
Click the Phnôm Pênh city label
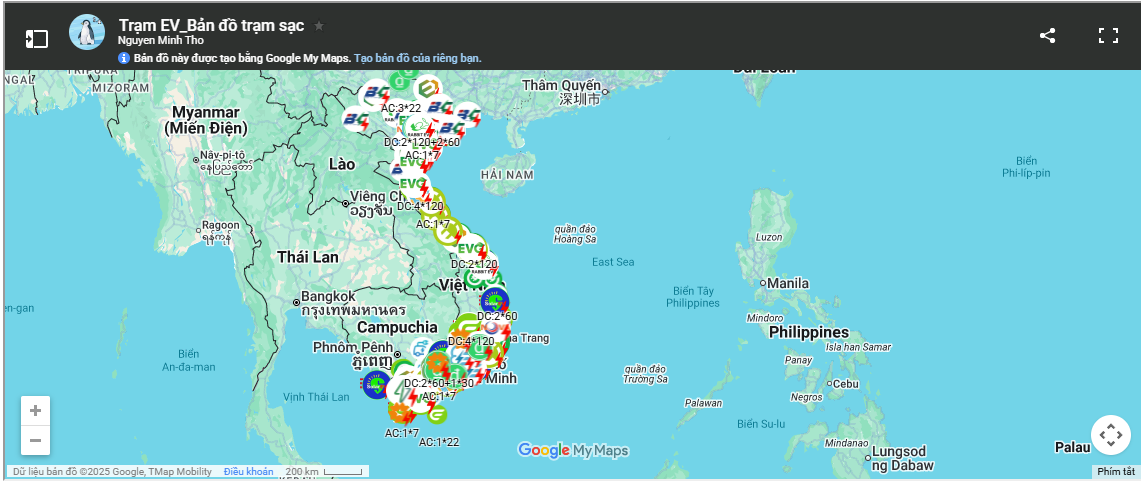(353, 347)
